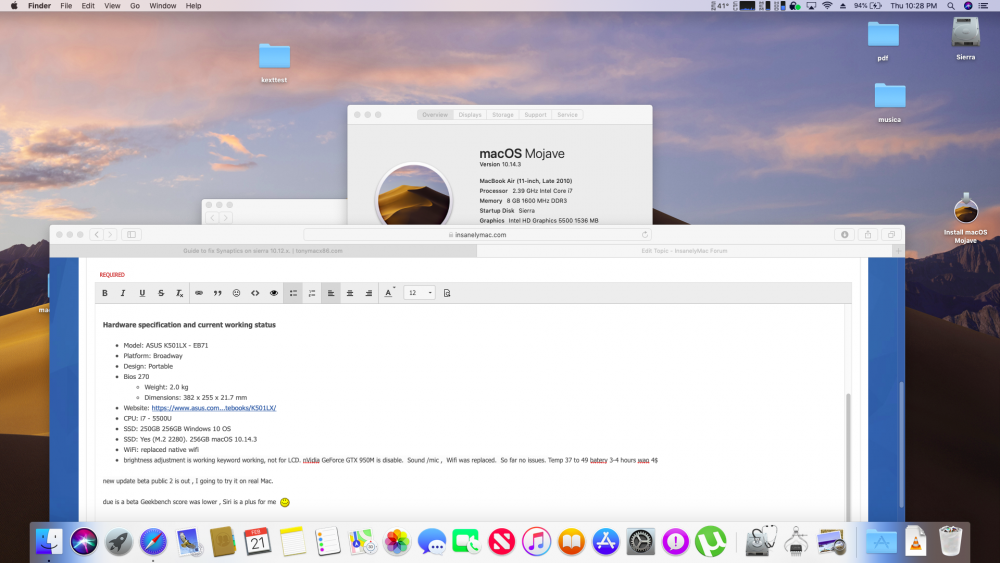
Task: Open the Go menu
Action: [x=135, y=6]
